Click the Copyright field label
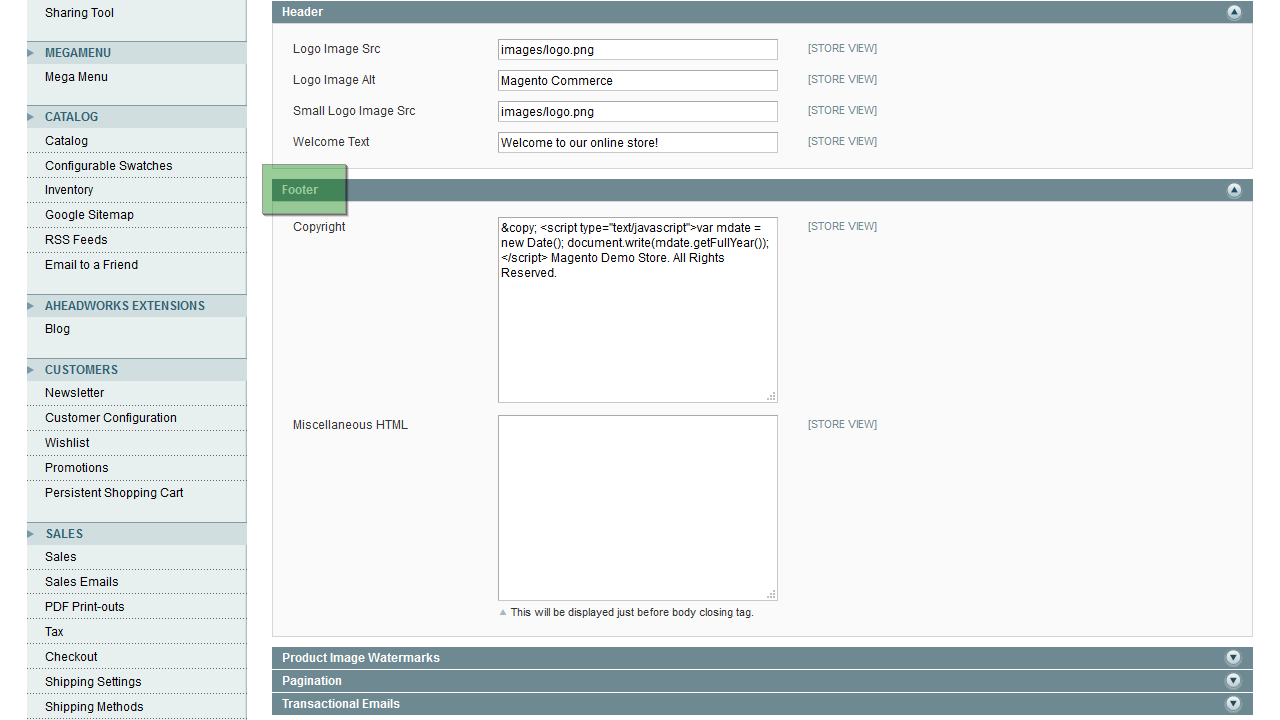Screen dimensions: 1280x720 tap(319, 227)
